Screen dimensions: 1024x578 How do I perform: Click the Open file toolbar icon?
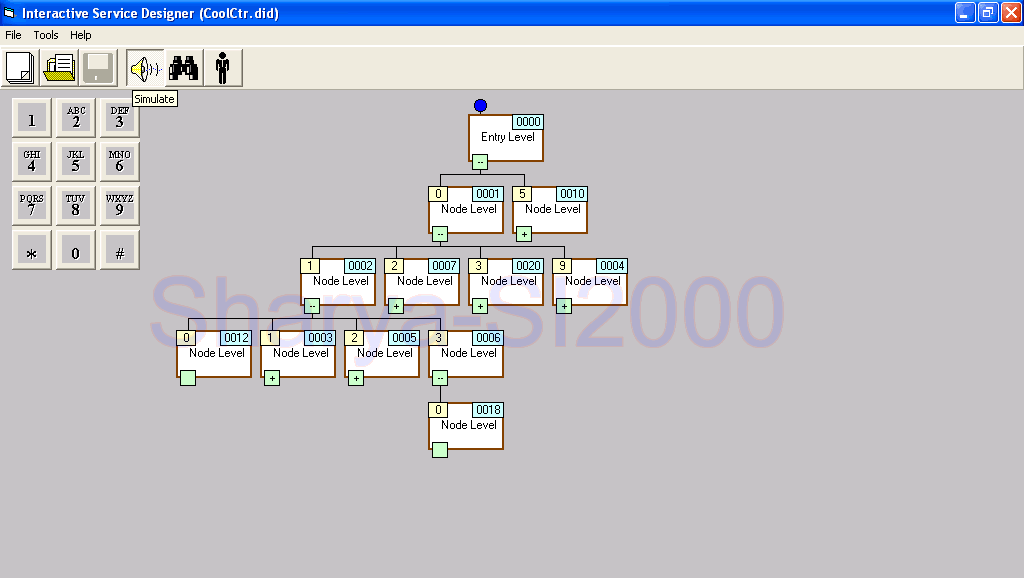click(59, 68)
